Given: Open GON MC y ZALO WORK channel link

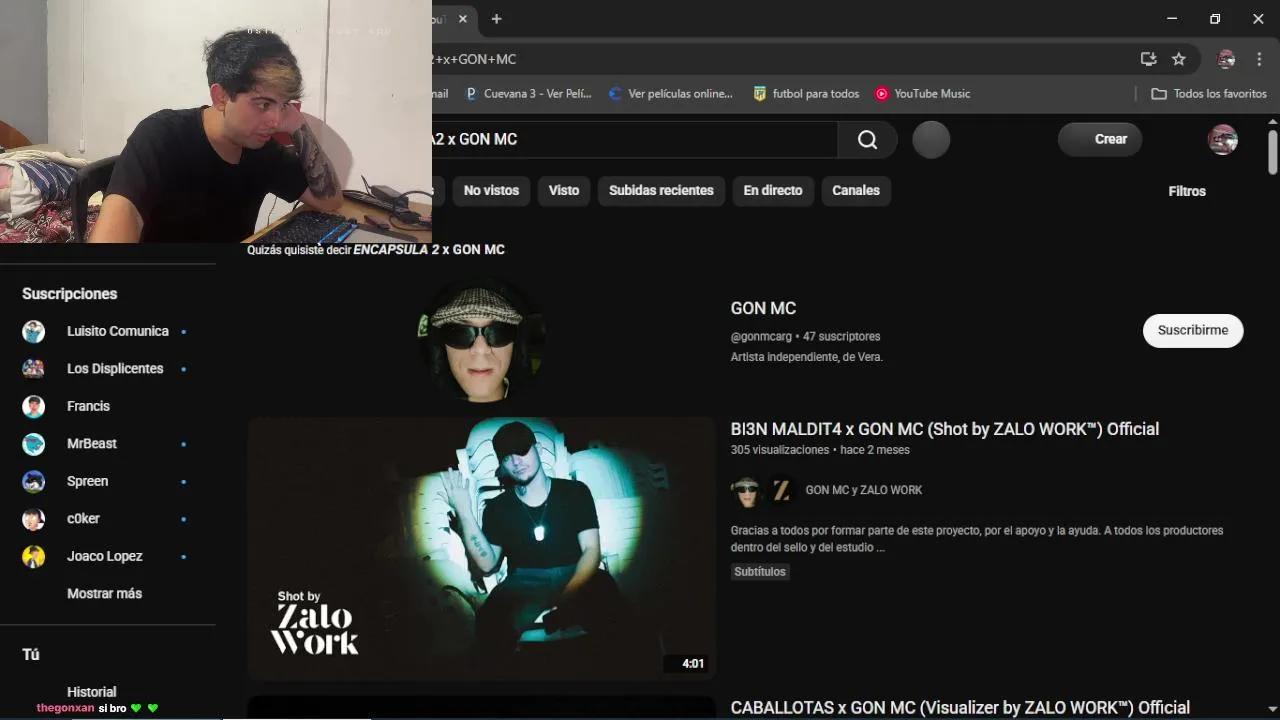Looking at the screenshot, I should 864,490.
